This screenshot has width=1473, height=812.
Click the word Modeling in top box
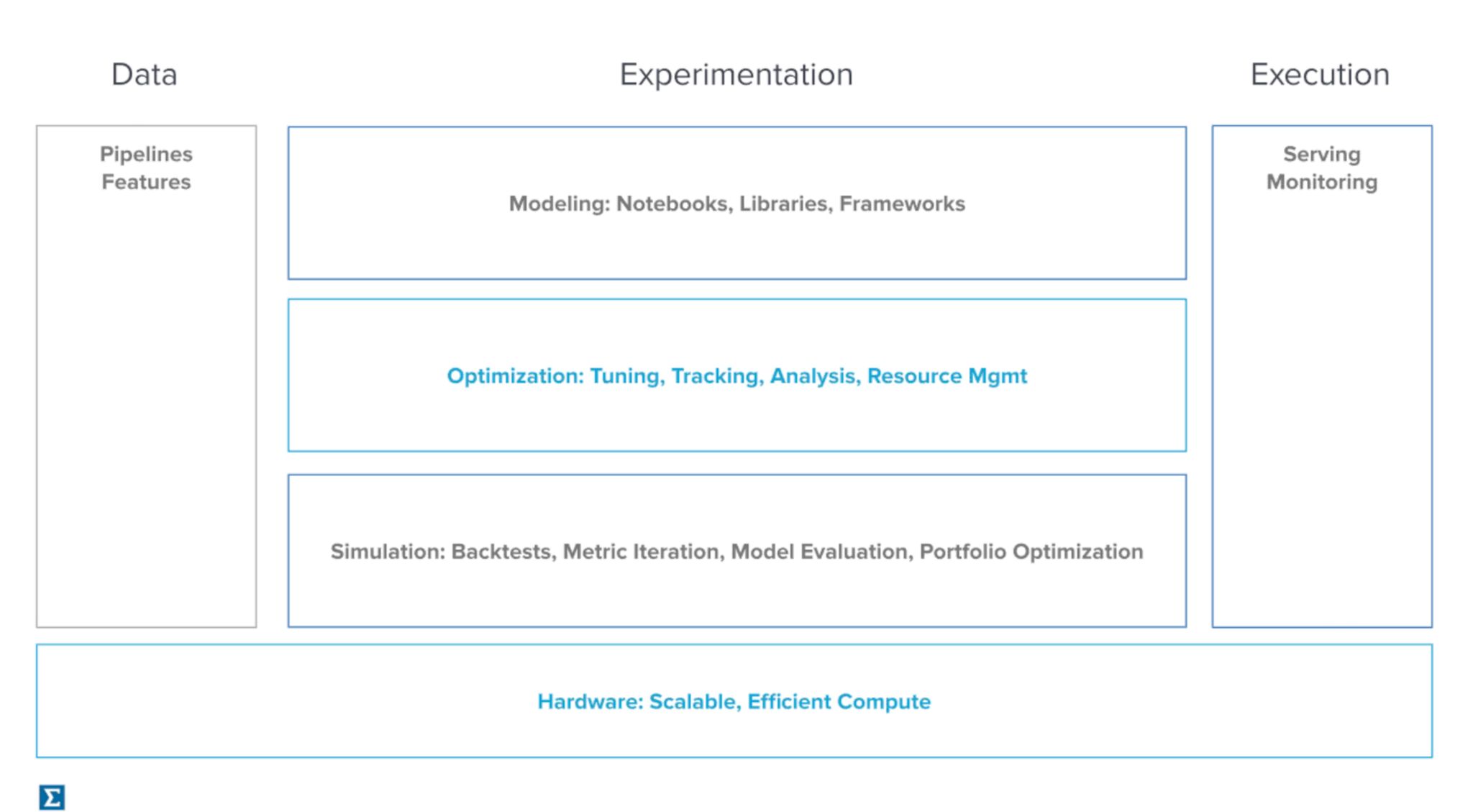click(559, 204)
